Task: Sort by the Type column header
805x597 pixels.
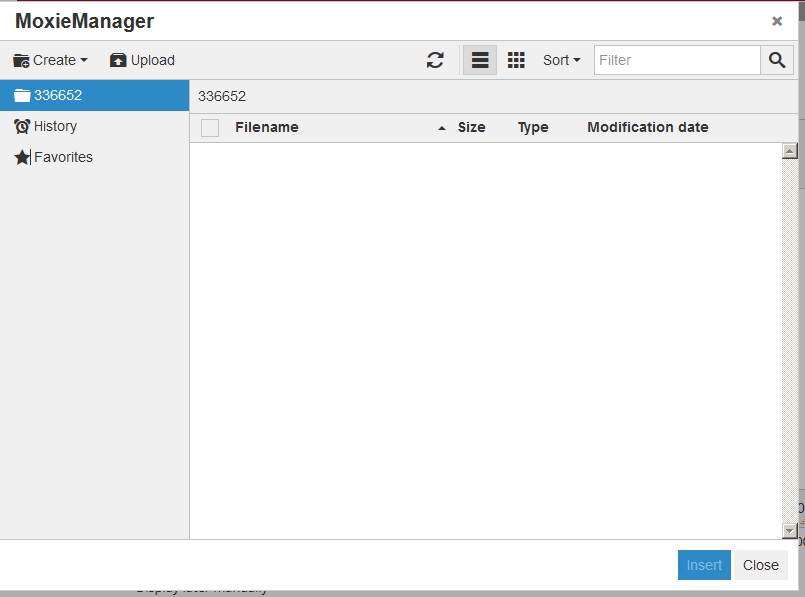Action: coord(533,127)
